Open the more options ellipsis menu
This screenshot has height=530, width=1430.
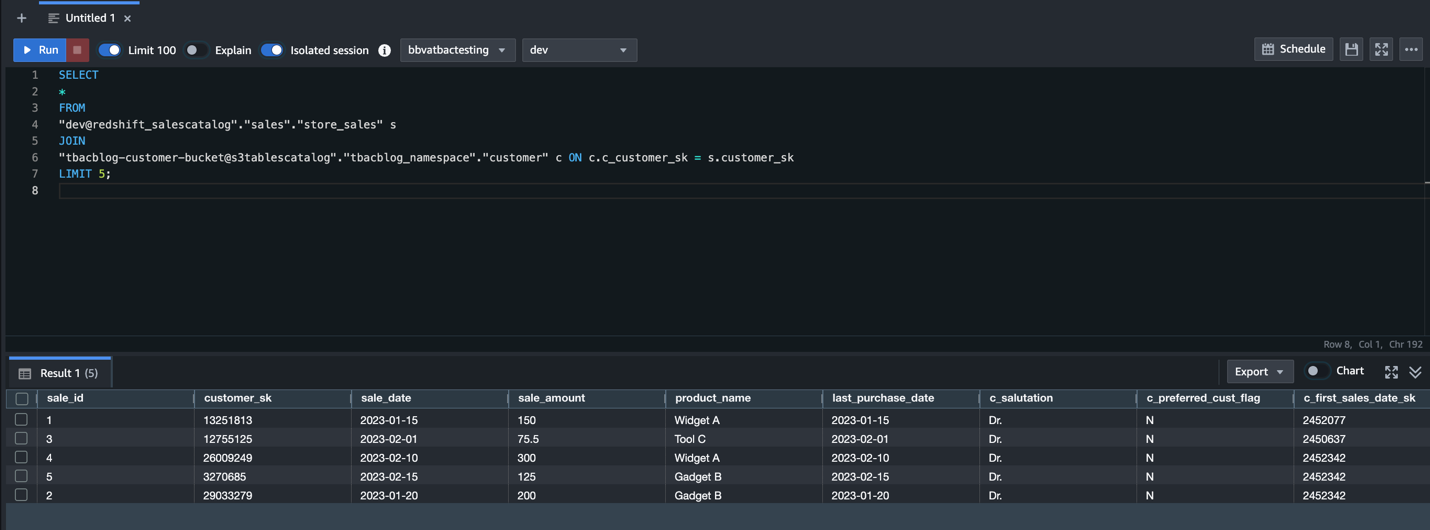point(1411,49)
